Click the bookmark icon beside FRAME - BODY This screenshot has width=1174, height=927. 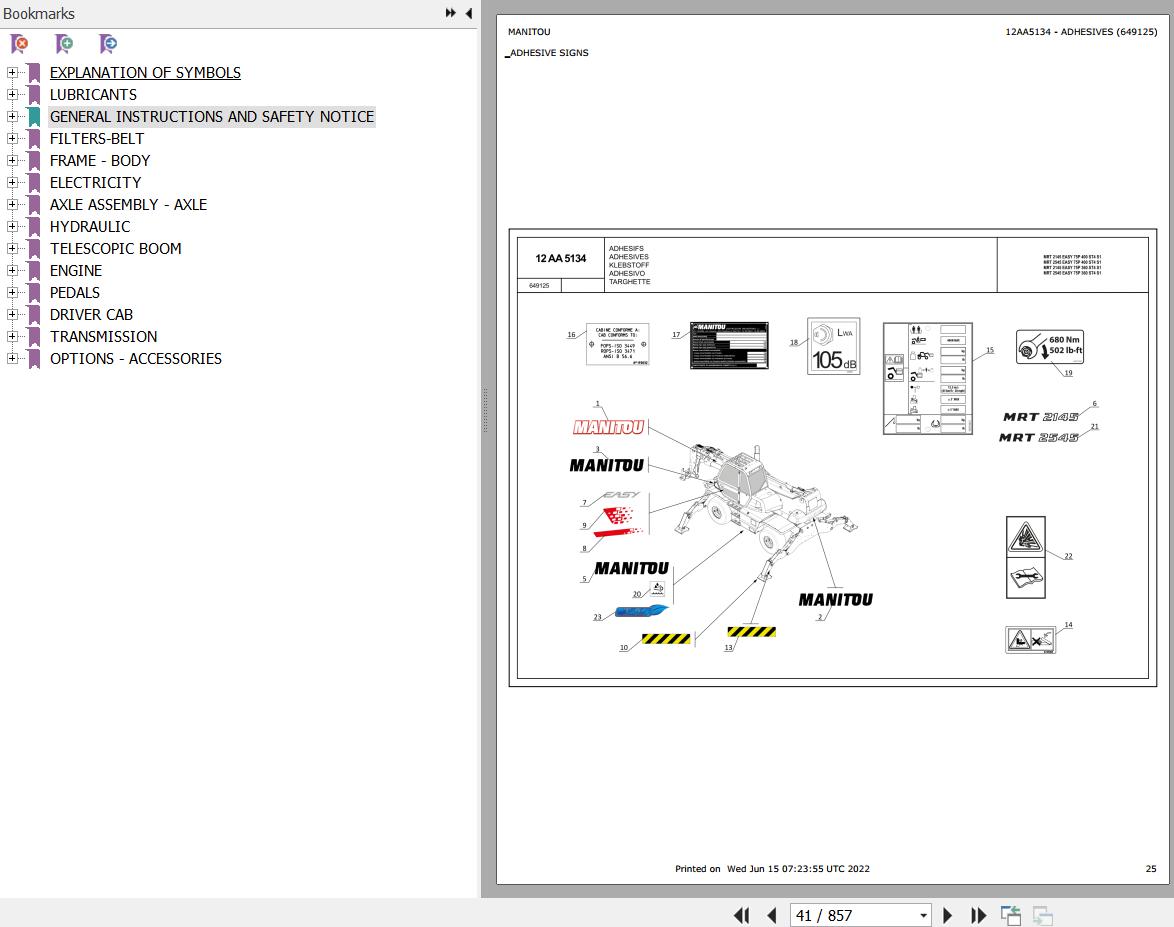coord(34,160)
